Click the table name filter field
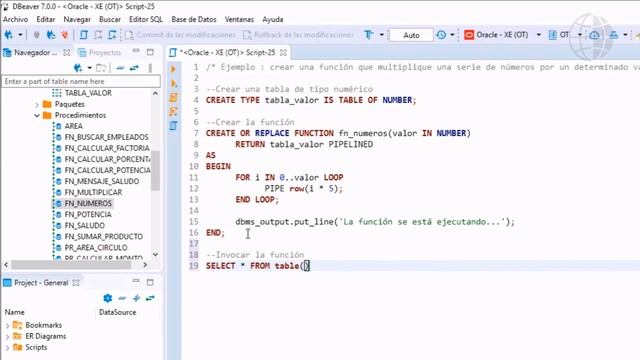The height and width of the screenshot is (360, 640). [81, 81]
